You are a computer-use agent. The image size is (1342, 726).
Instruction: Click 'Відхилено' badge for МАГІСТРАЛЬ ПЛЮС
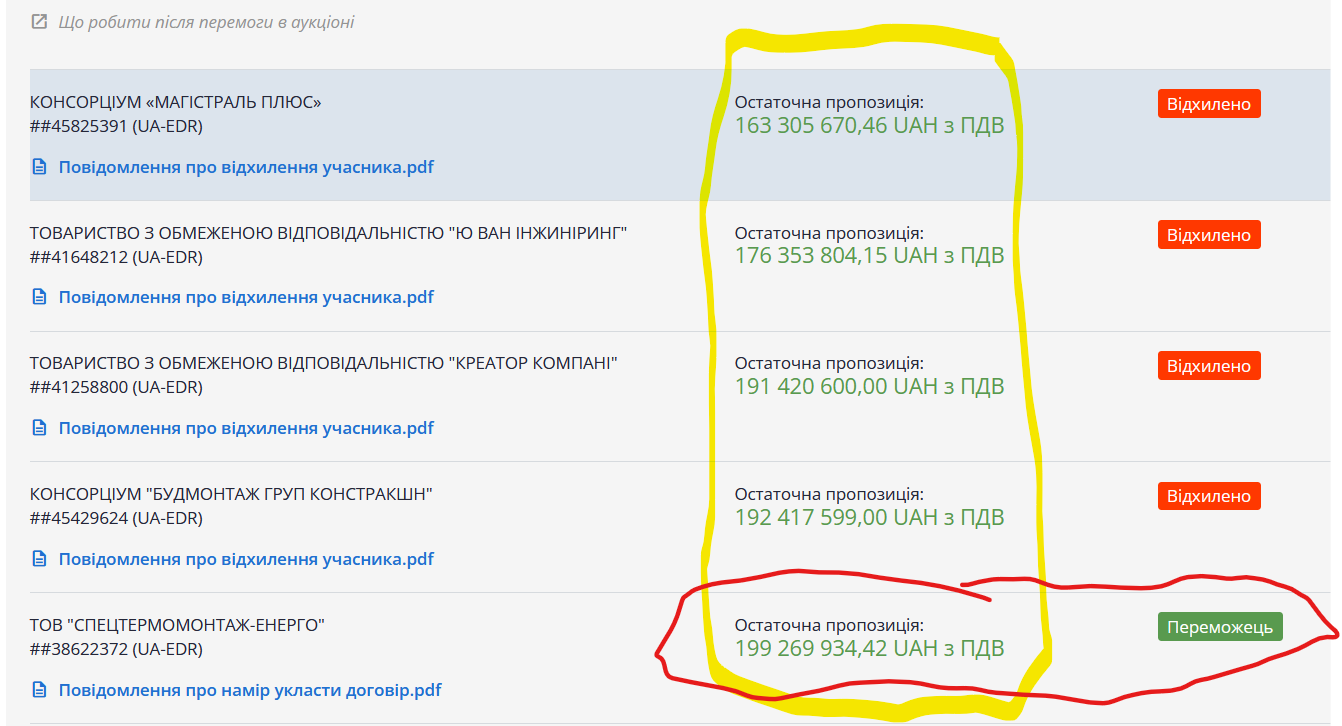(1209, 104)
